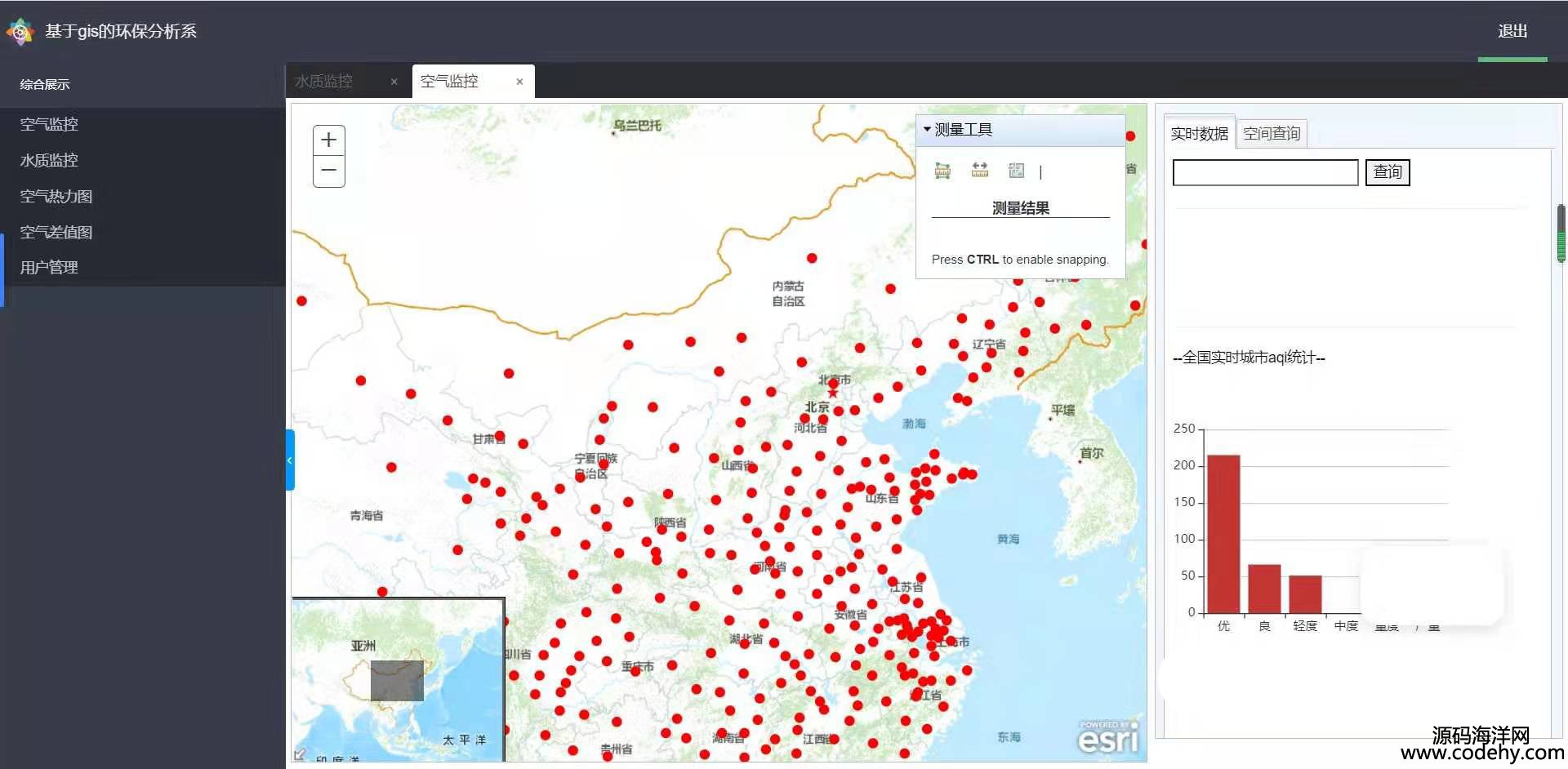Collapse the 测量工具 panel arrow
Screen dimensions: 1568x769
927,129
